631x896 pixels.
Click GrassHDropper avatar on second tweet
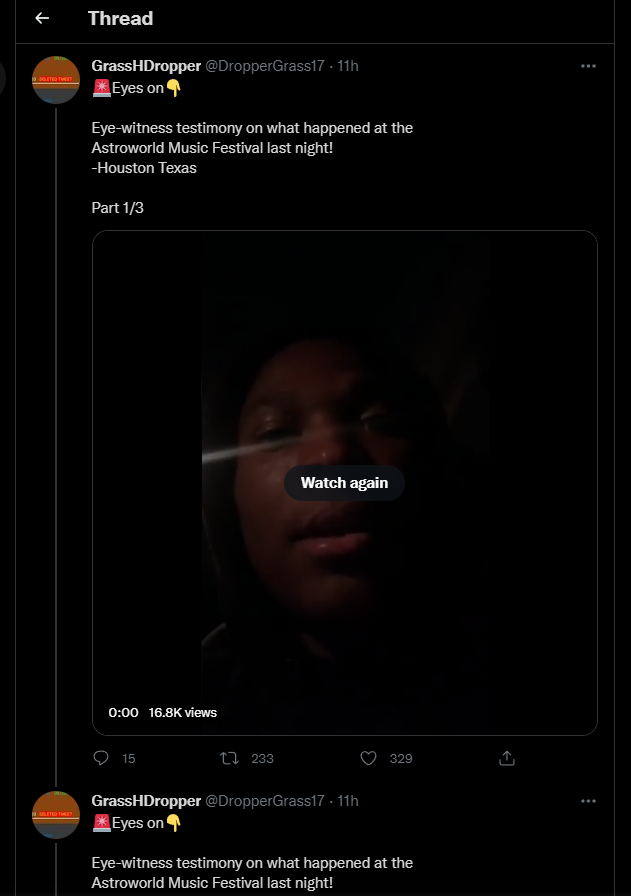pos(56,814)
